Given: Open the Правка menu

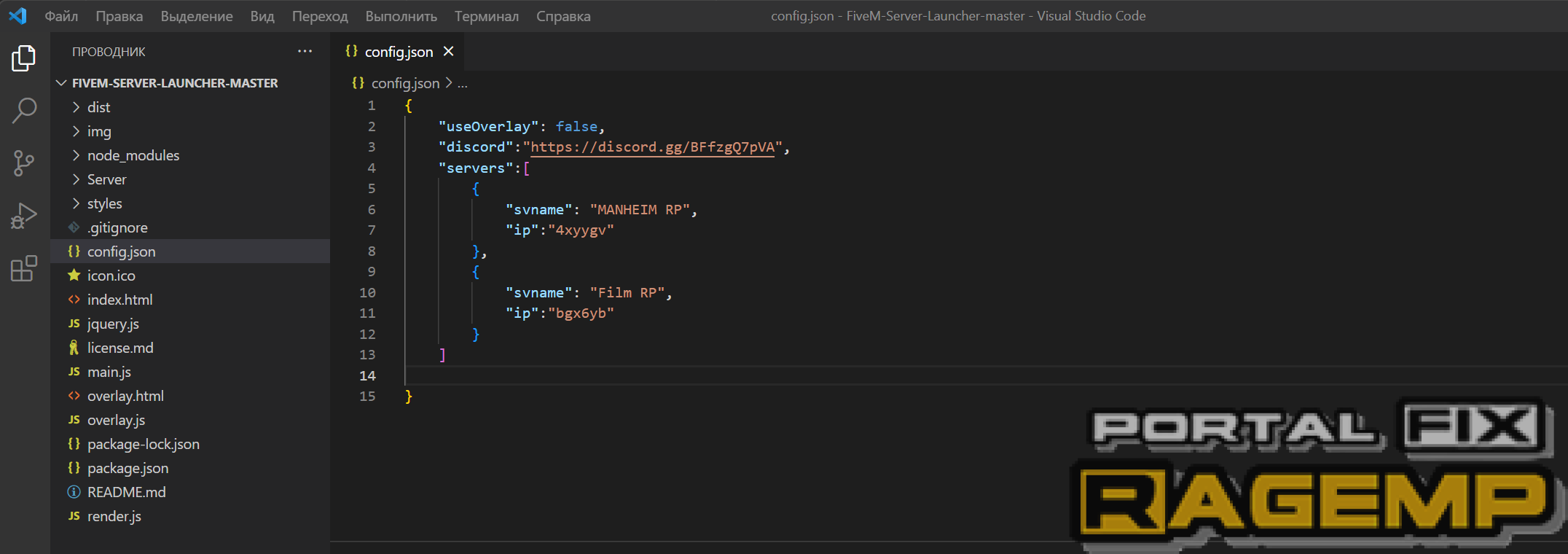Looking at the screenshot, I should point(119,16).
